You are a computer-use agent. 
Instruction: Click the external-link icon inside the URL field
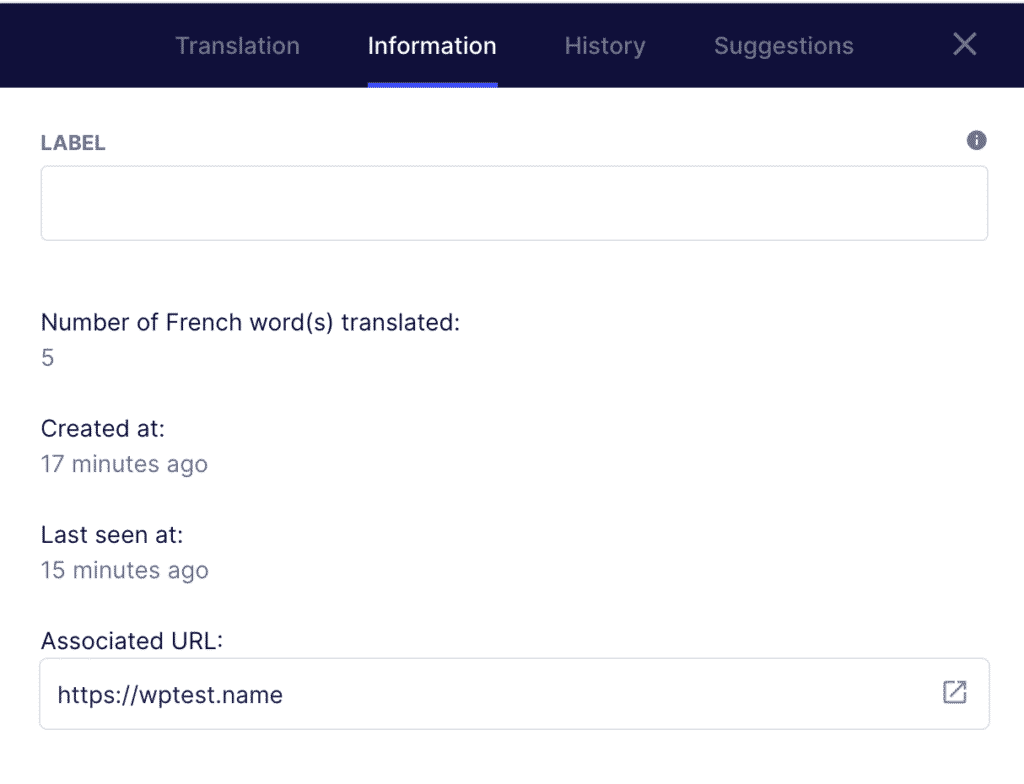click(x=954, y=692)
